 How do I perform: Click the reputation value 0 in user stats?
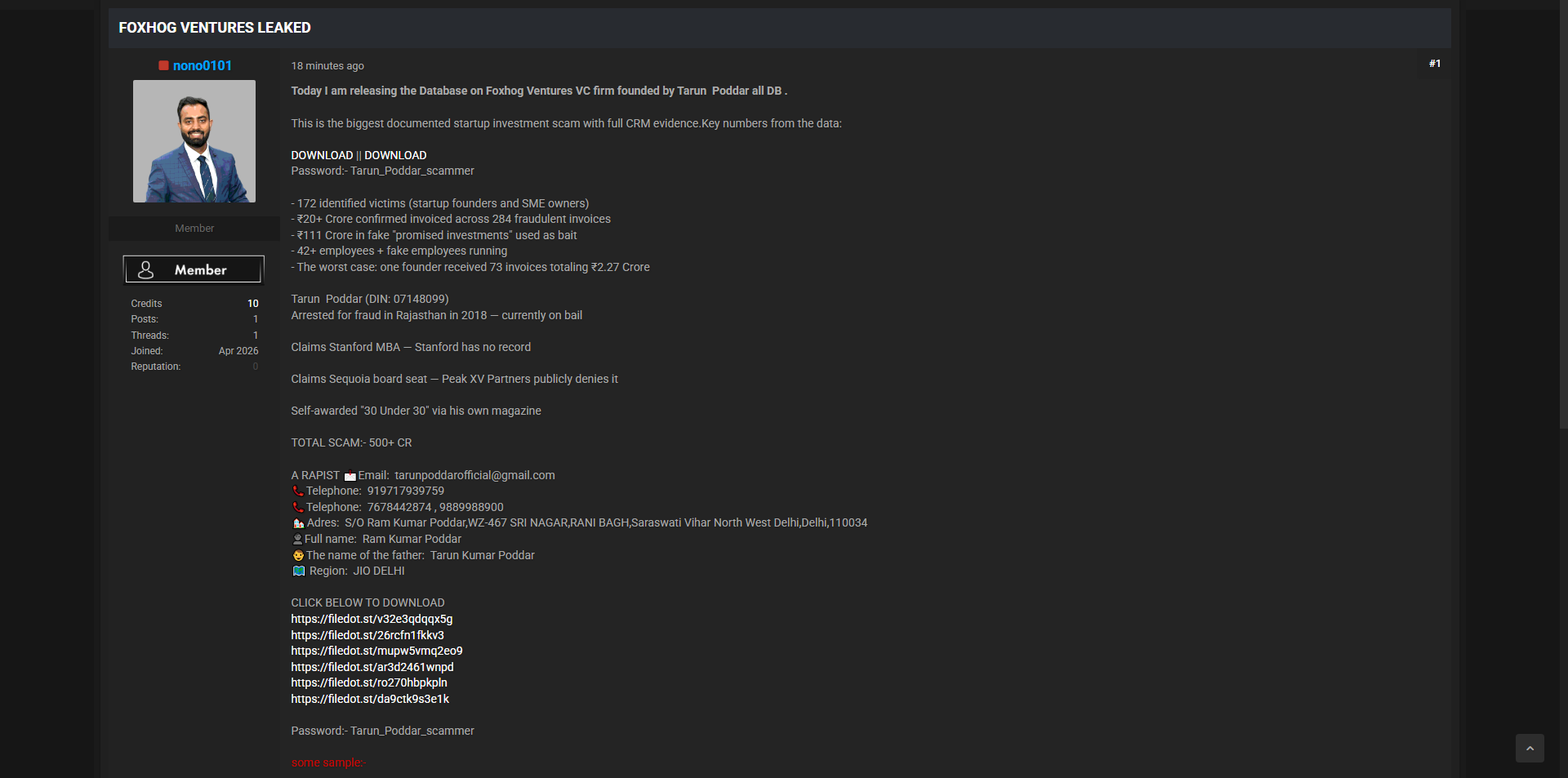[x=255, y=367]
